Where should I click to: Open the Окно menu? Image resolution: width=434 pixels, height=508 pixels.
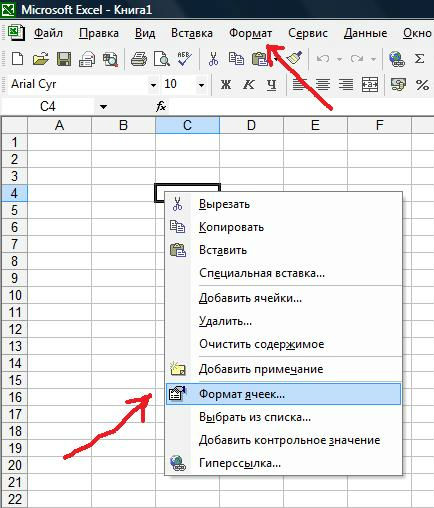[x=417, y=33]
